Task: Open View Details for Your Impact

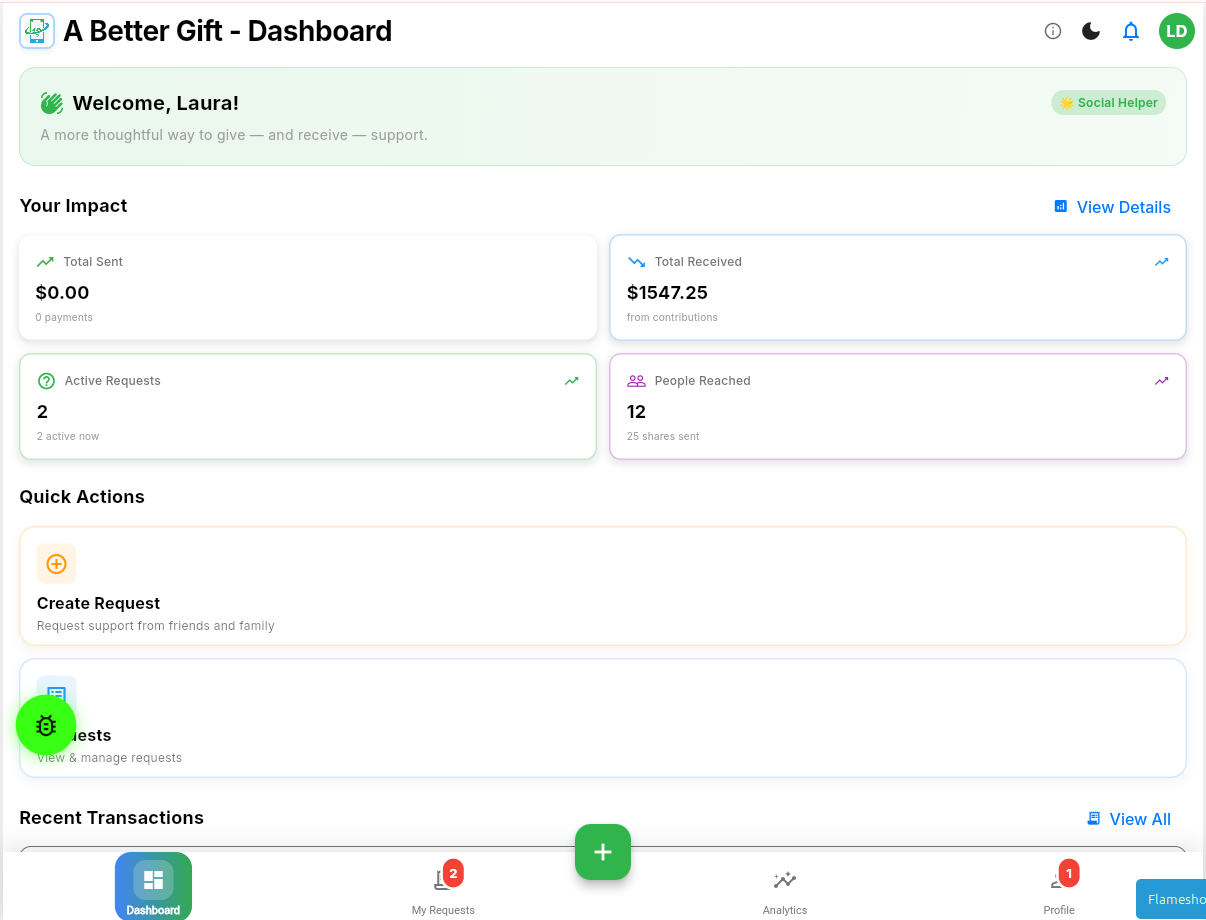Action: (x=1112, y=207)
